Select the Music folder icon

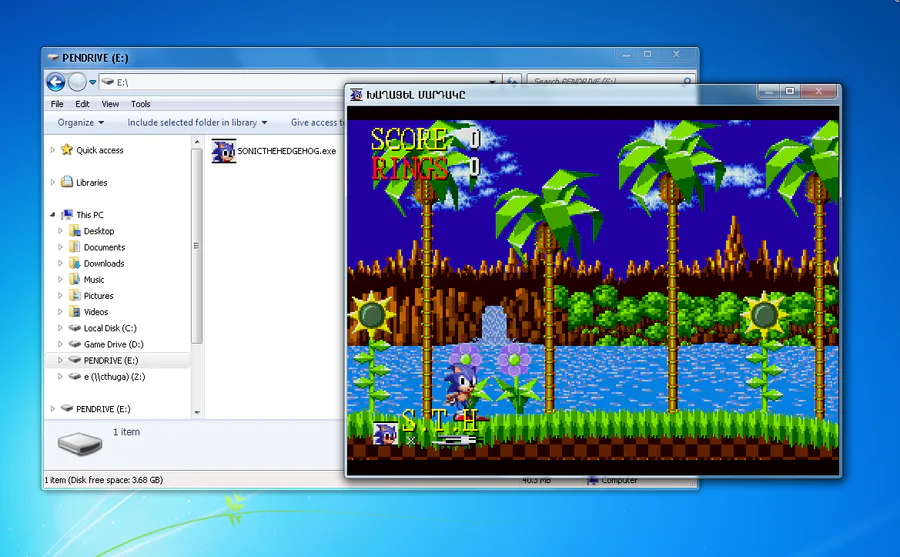75,279
